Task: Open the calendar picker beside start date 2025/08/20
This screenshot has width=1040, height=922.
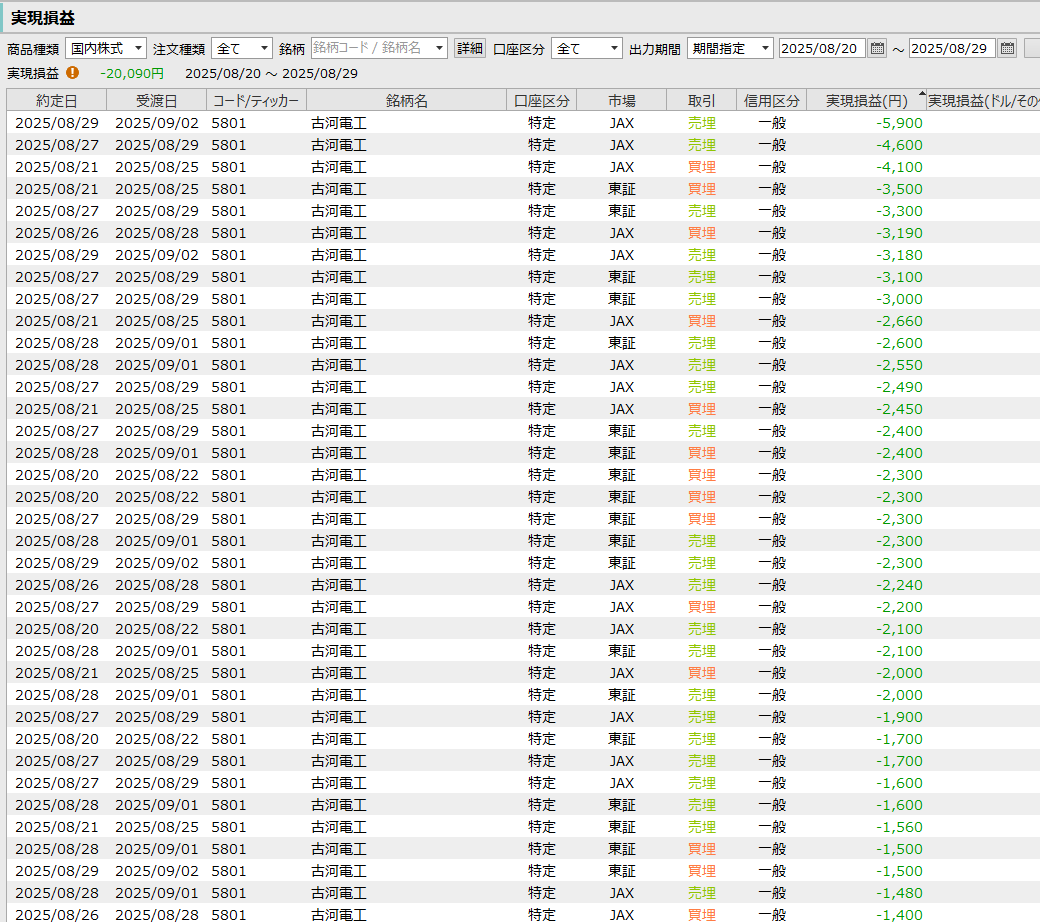Action: (x=877, y=48)
